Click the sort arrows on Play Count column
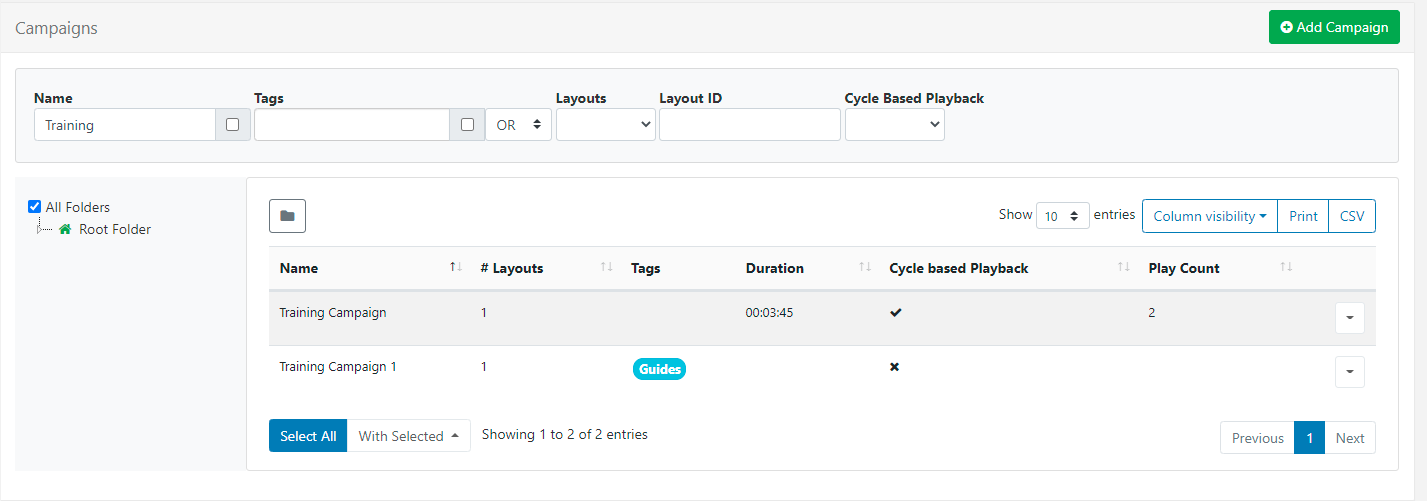Screen dimensions: 1427x501 (x=1286, y=267)
